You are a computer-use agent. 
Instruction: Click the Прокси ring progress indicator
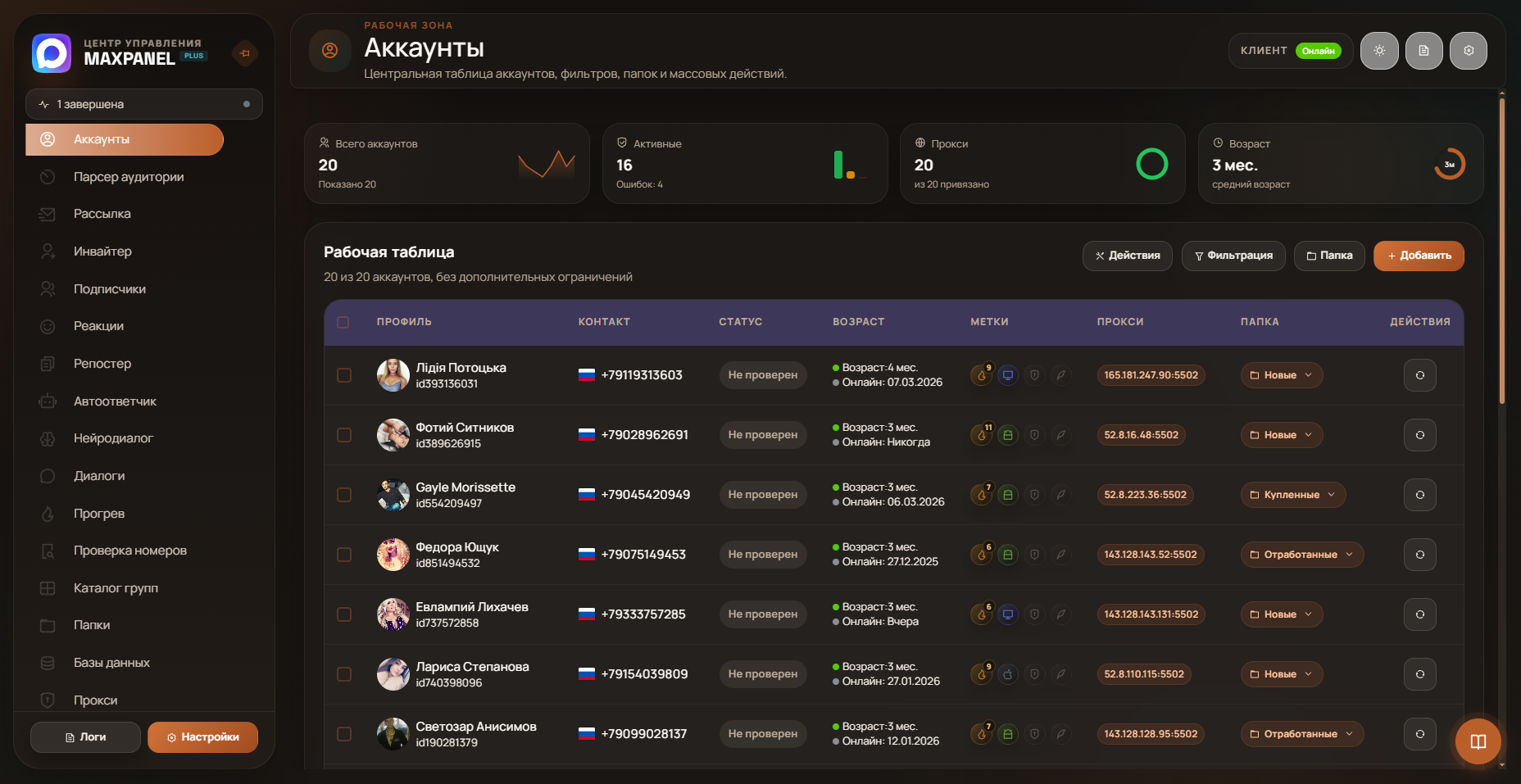coord(1152,164)
